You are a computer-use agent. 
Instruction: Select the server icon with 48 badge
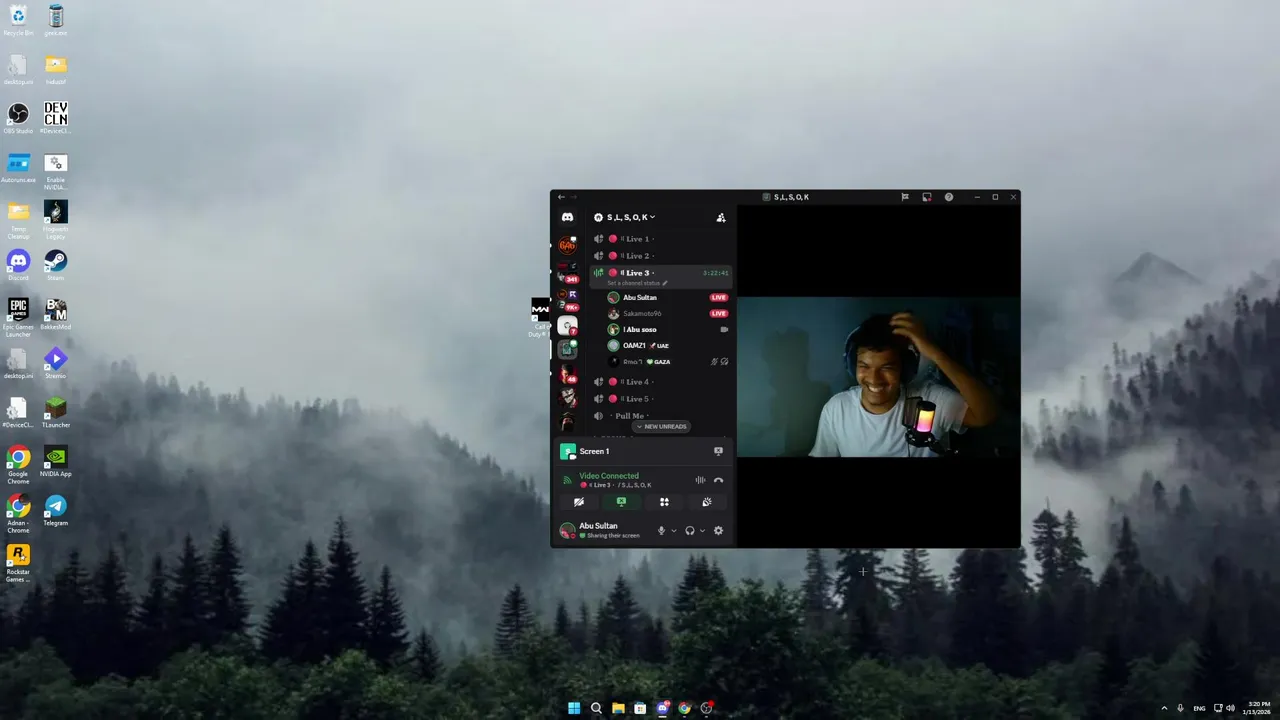[567, 376]
